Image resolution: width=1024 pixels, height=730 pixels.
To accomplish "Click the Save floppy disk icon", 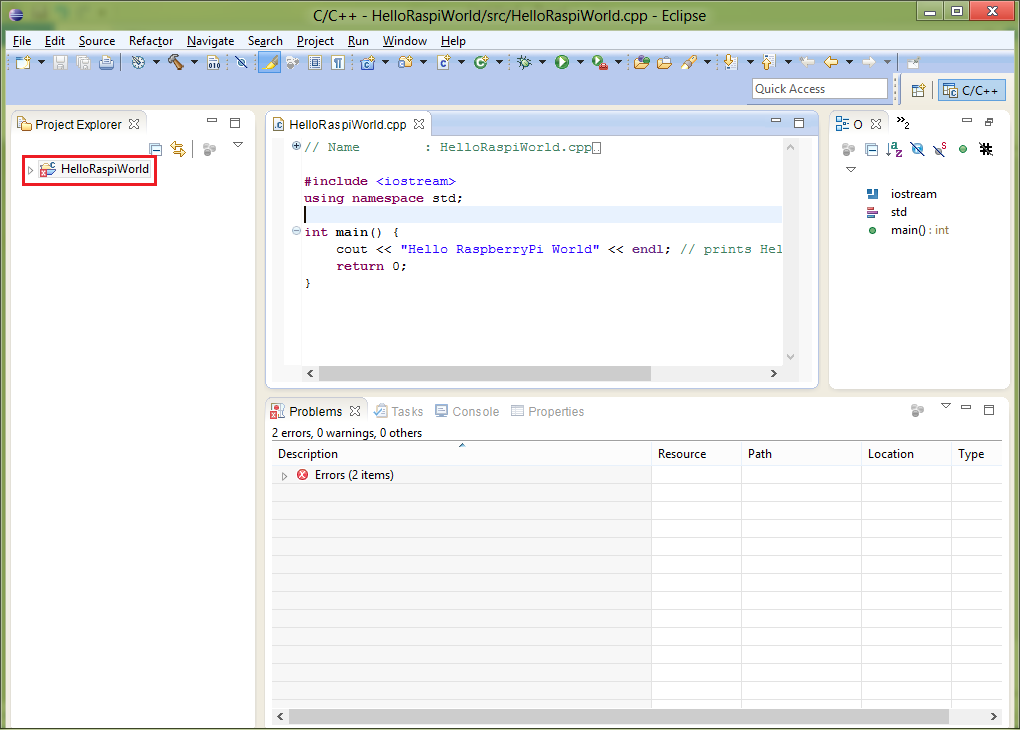I will pyautogui.click(x=61, y=63).
